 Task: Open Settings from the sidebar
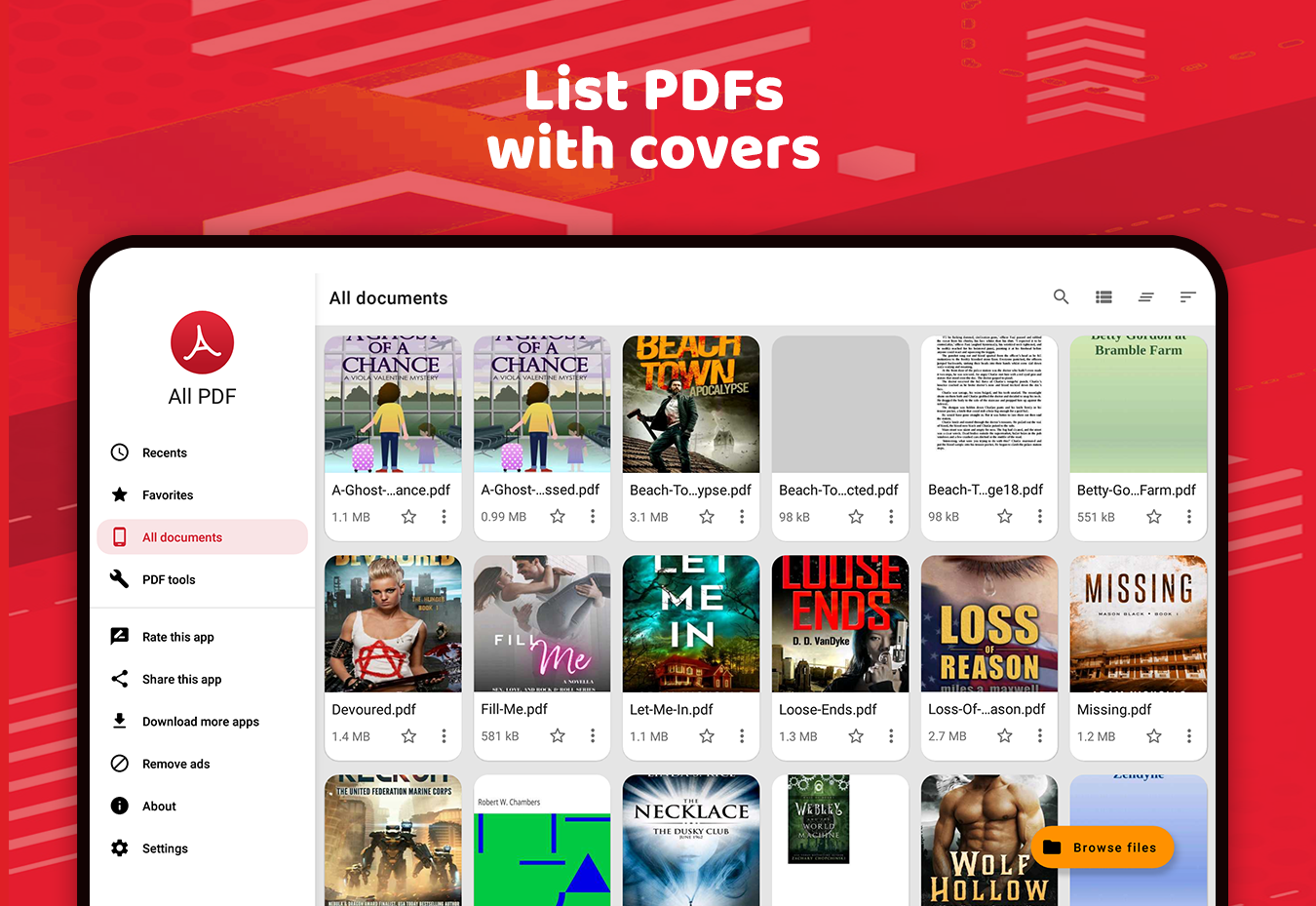[164, 847]
